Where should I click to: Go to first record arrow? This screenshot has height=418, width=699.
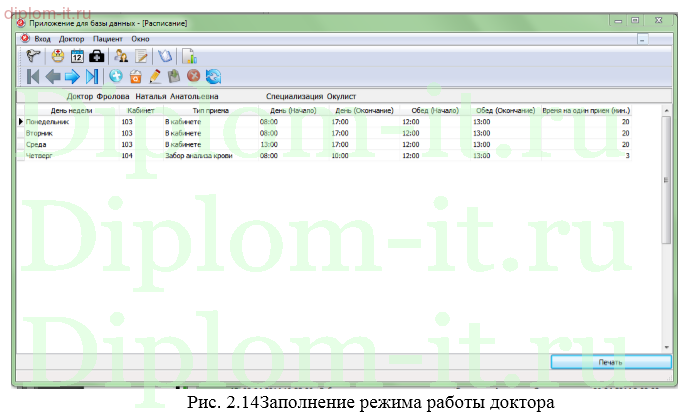click(33, 77)
